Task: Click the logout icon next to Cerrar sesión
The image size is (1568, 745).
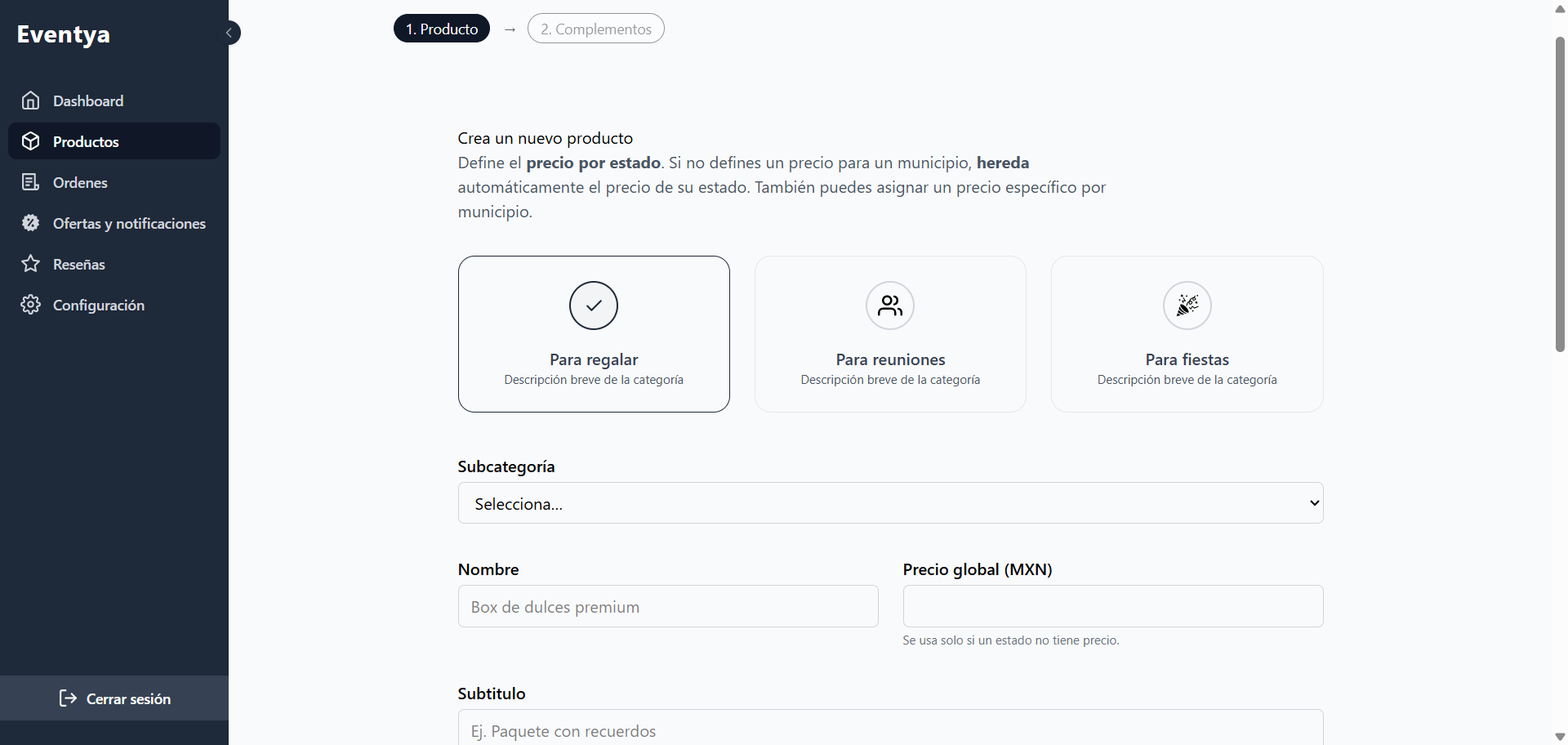Action: click(x=68, y=698)
